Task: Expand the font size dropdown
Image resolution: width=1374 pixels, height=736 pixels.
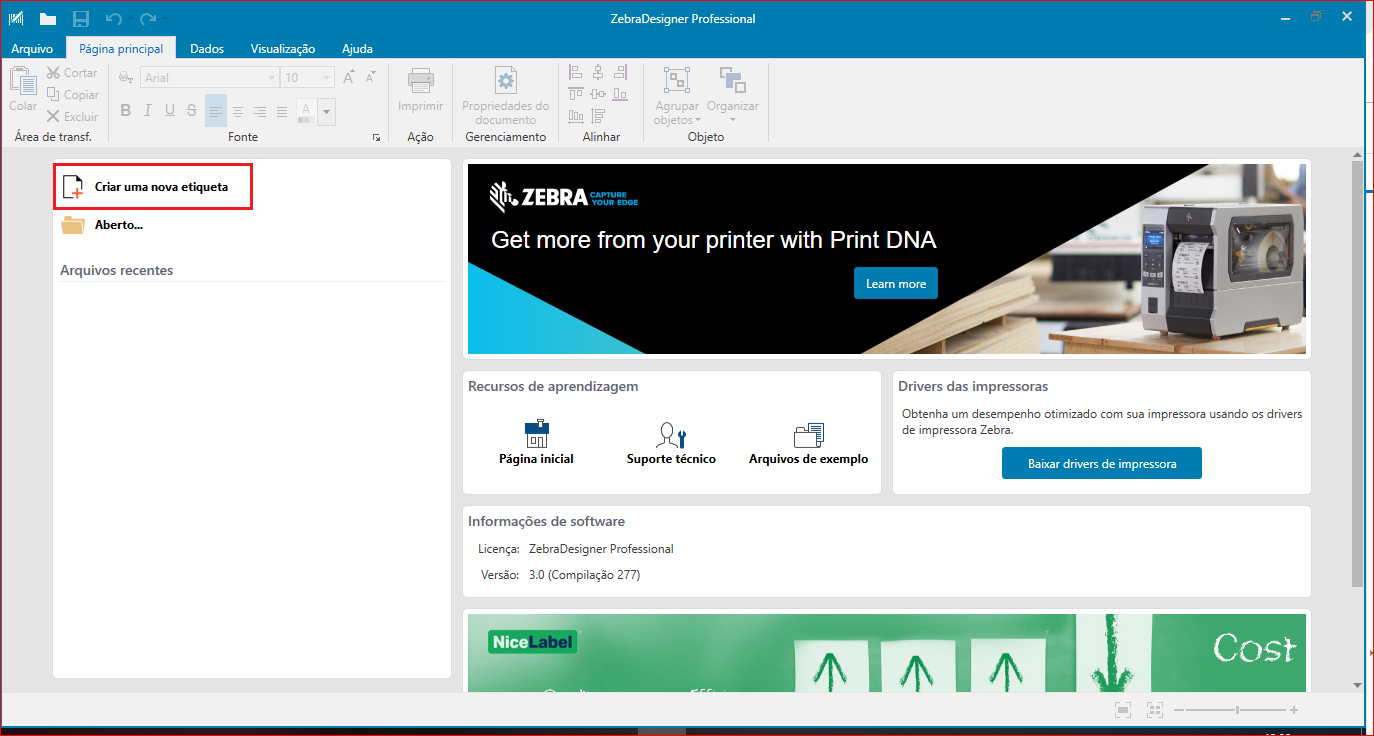Action: (x=327, y=78)
